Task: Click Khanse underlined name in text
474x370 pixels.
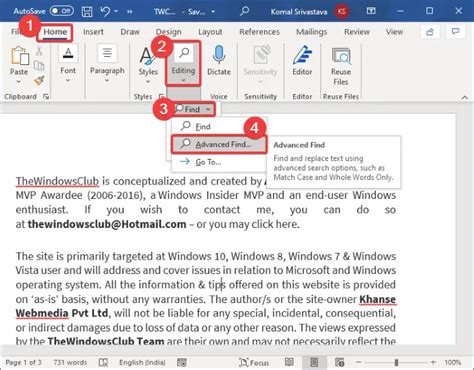Action: click(377, 299)
